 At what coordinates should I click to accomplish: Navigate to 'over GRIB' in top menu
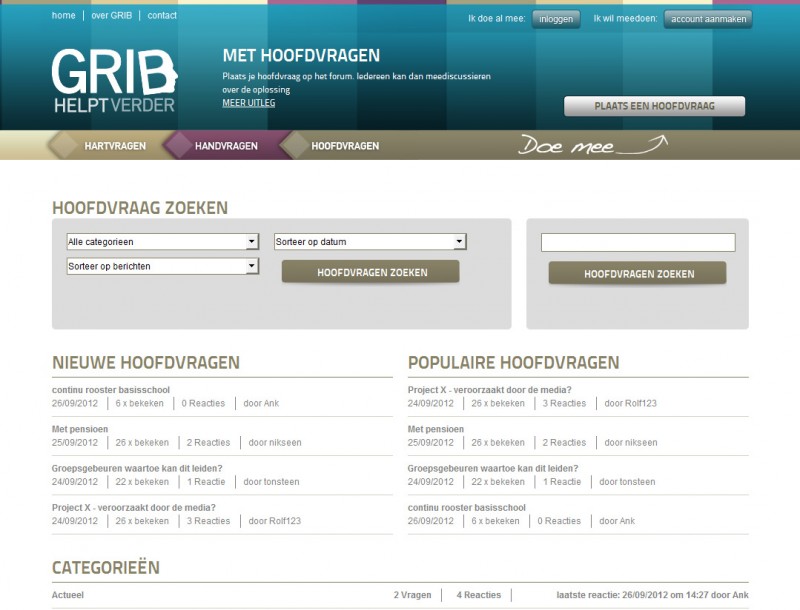point(111,16)
